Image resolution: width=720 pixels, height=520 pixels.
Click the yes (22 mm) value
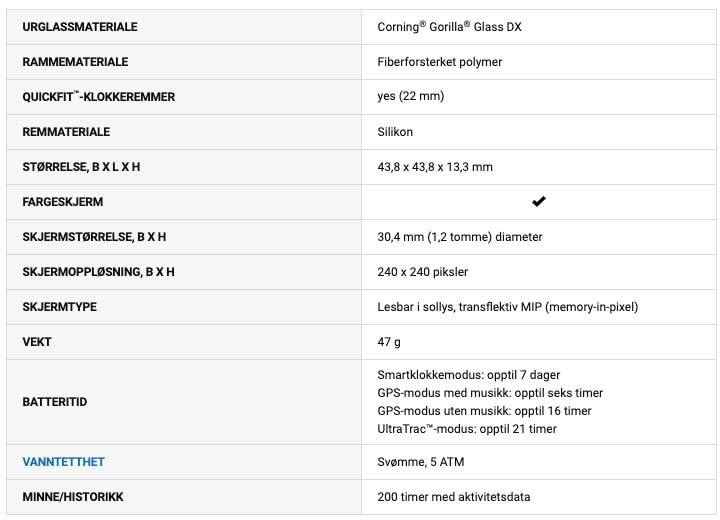pyautogui.click(x=411, y=96)
